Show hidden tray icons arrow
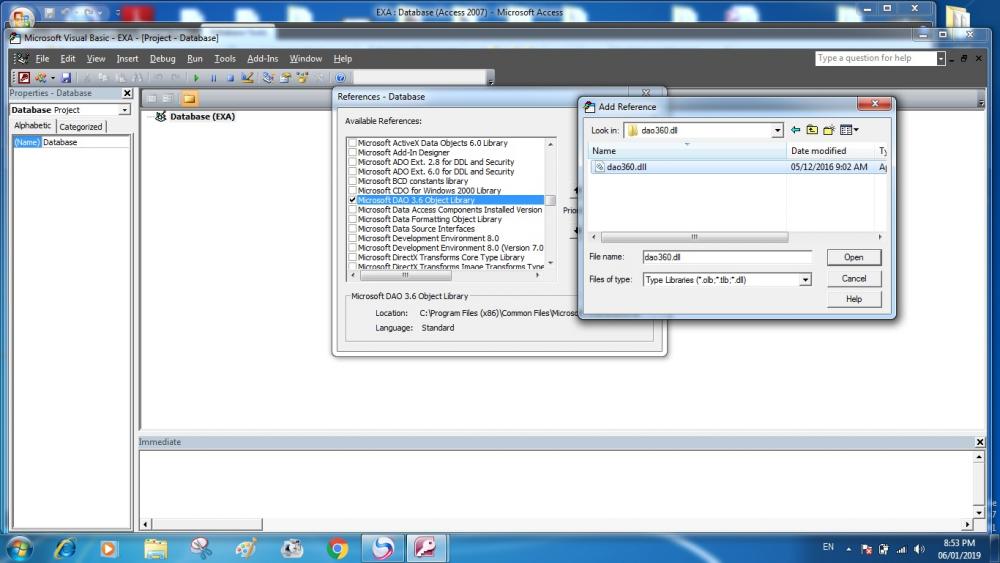Viewport: 1000px width, 563px height. coord(848,549)
